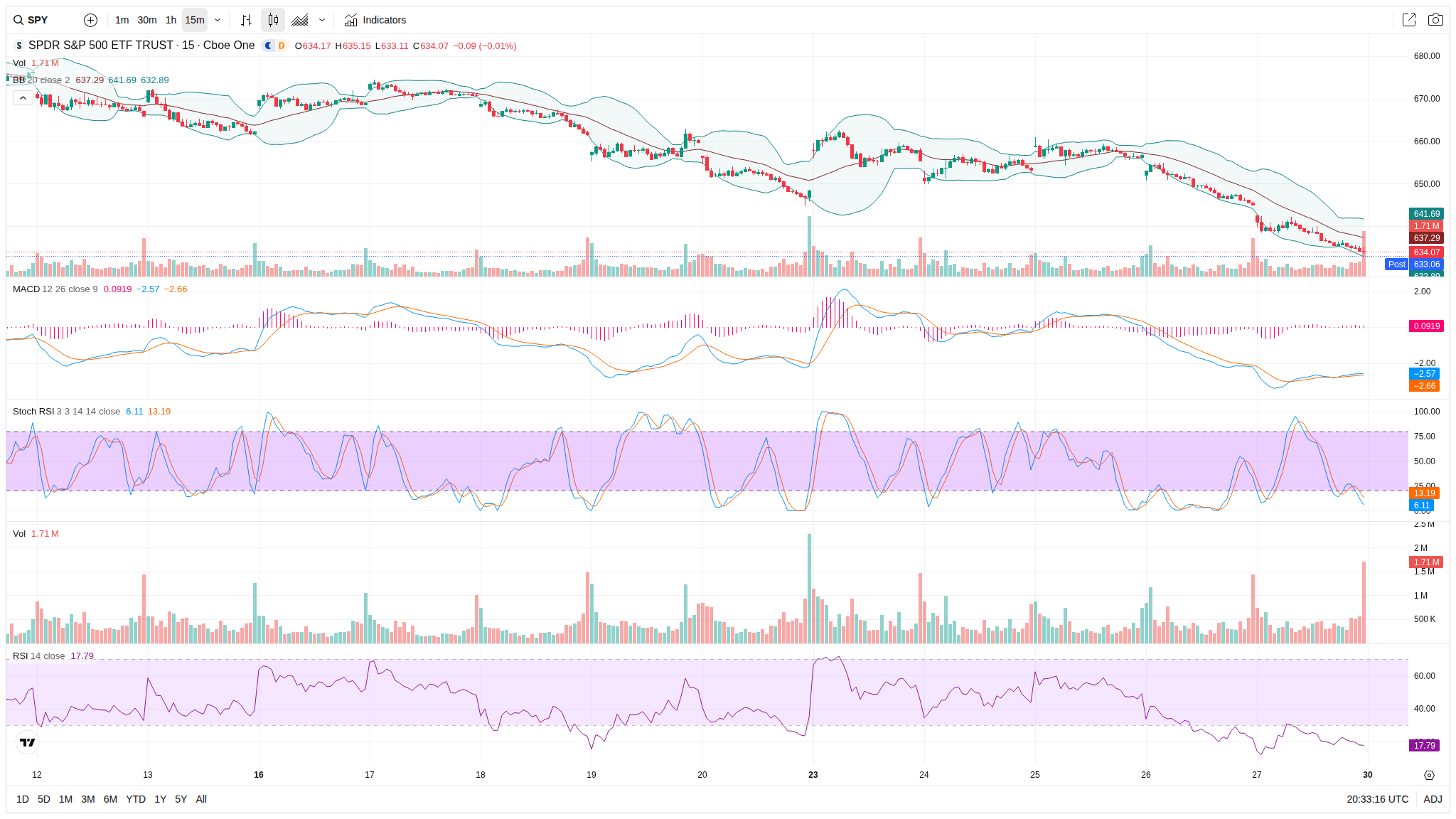Viewport: 1456px width, 819px height.
Task: Select the 3M date range
Action: (x=87, y=799)
